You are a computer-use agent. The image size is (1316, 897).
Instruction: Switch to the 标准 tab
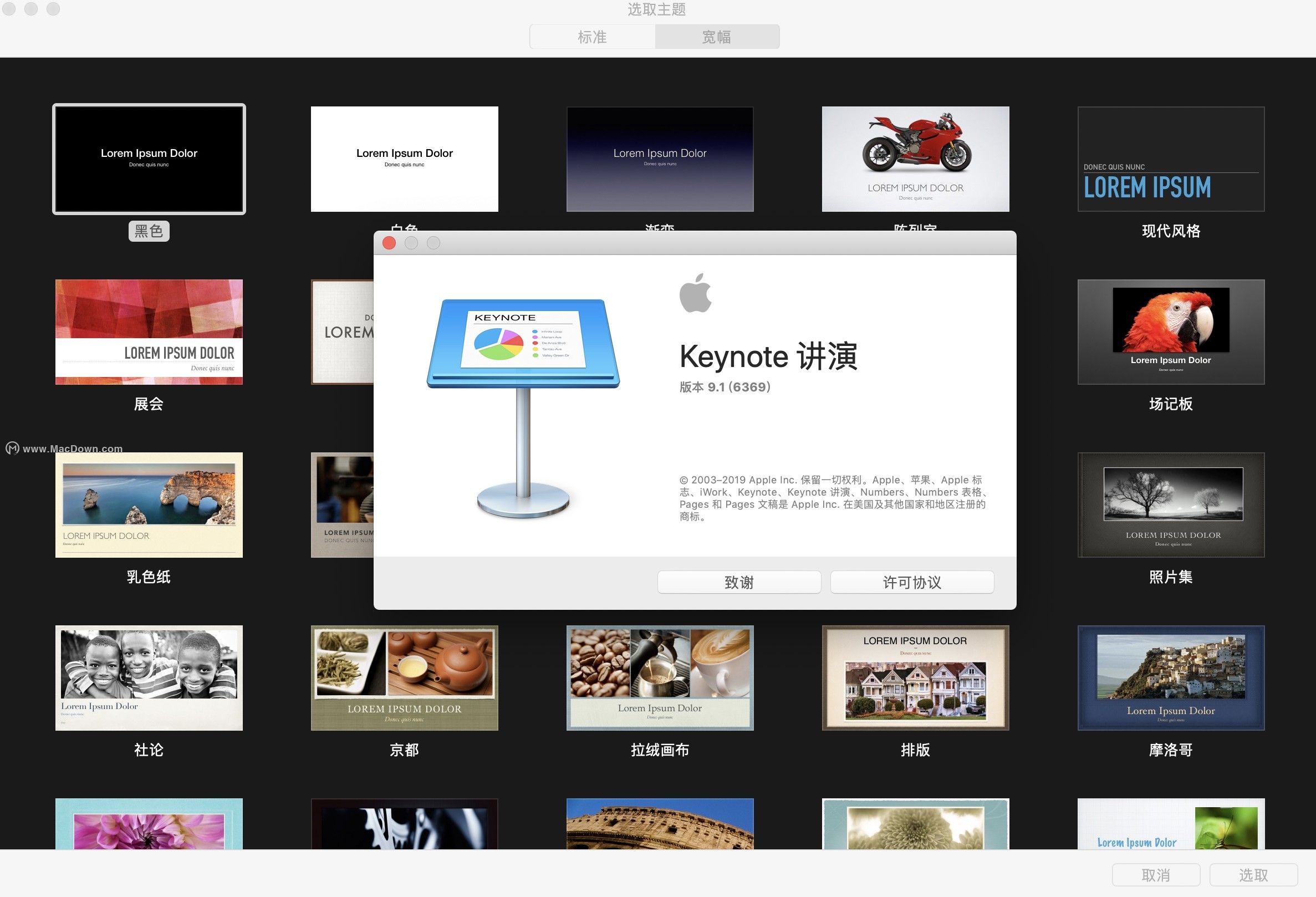[593, 37]
